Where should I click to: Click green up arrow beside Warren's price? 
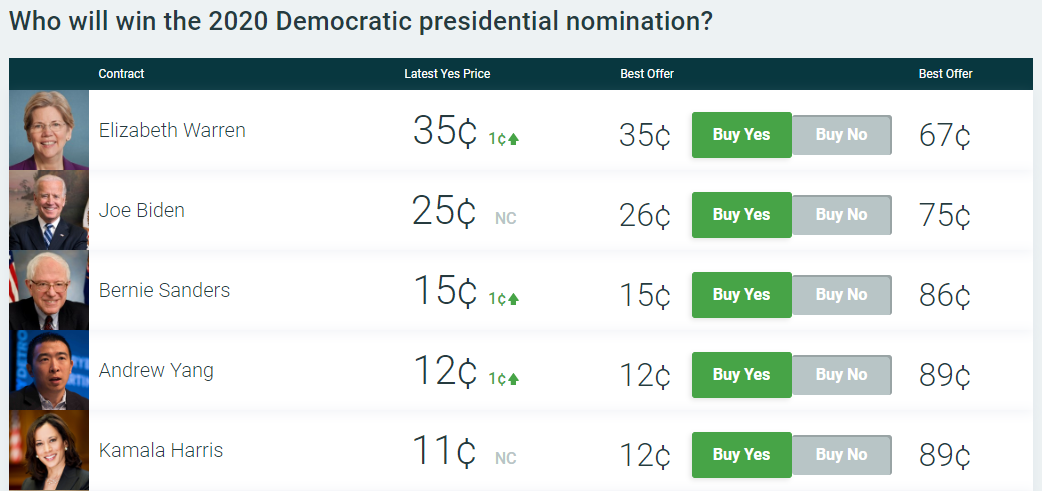[513, 139]
